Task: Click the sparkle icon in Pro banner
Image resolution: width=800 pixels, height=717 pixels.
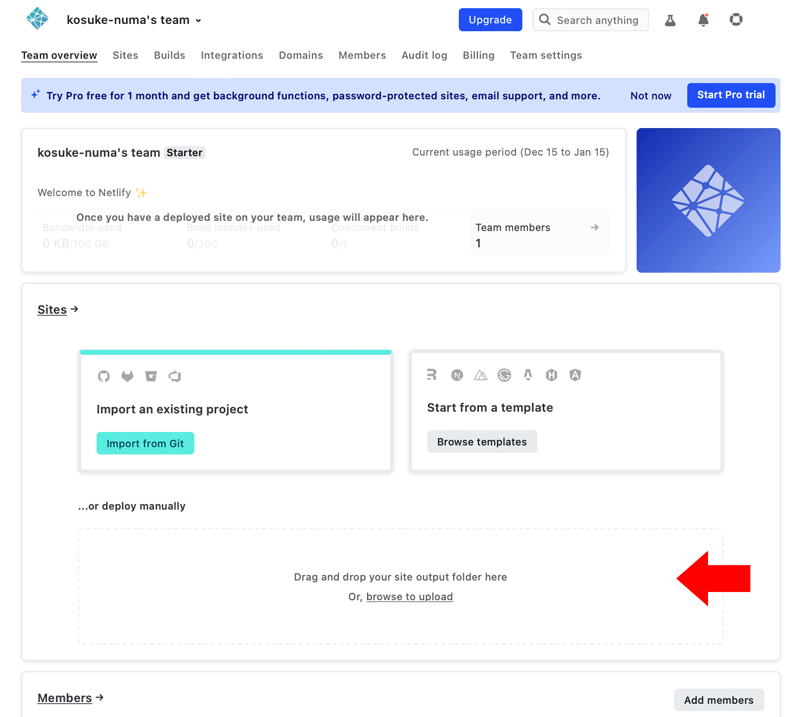Action: point(35,94)
